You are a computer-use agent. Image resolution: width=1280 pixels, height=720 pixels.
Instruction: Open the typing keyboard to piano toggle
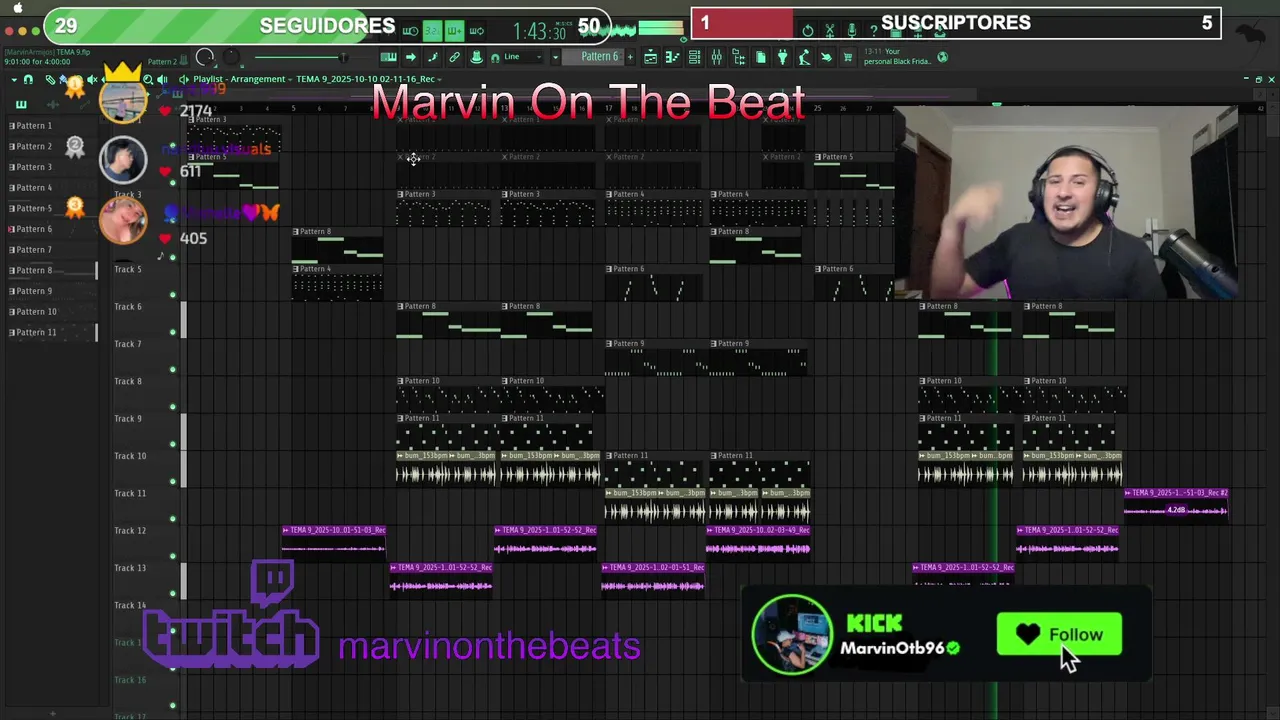[388, 57]
